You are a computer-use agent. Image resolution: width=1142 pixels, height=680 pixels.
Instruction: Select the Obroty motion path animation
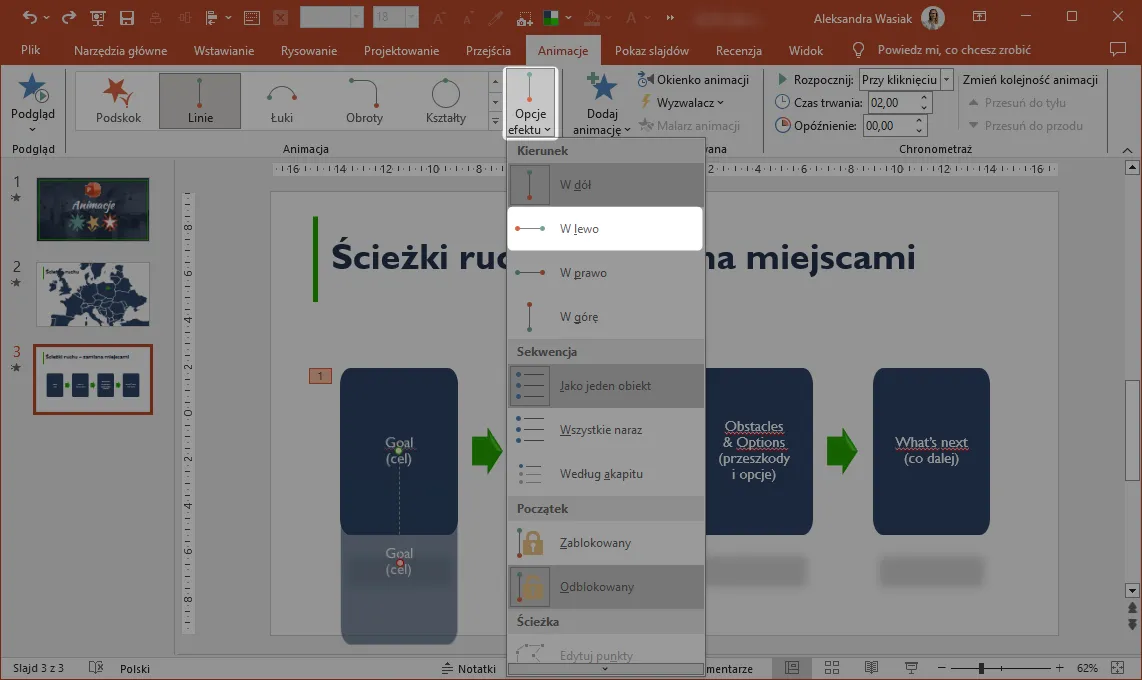[364, 101]
